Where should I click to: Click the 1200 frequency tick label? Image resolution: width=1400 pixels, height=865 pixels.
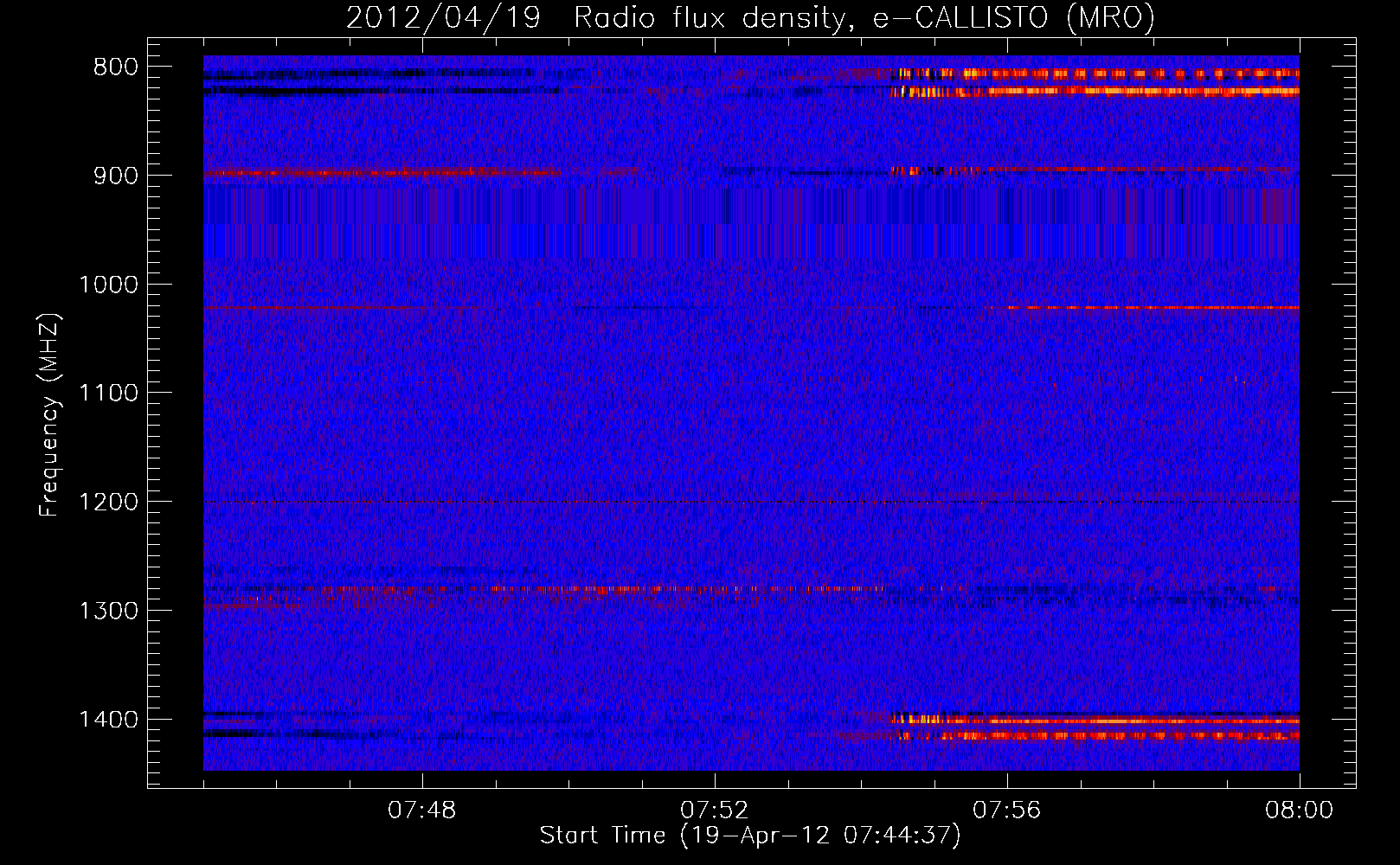(x=108, y=503)
